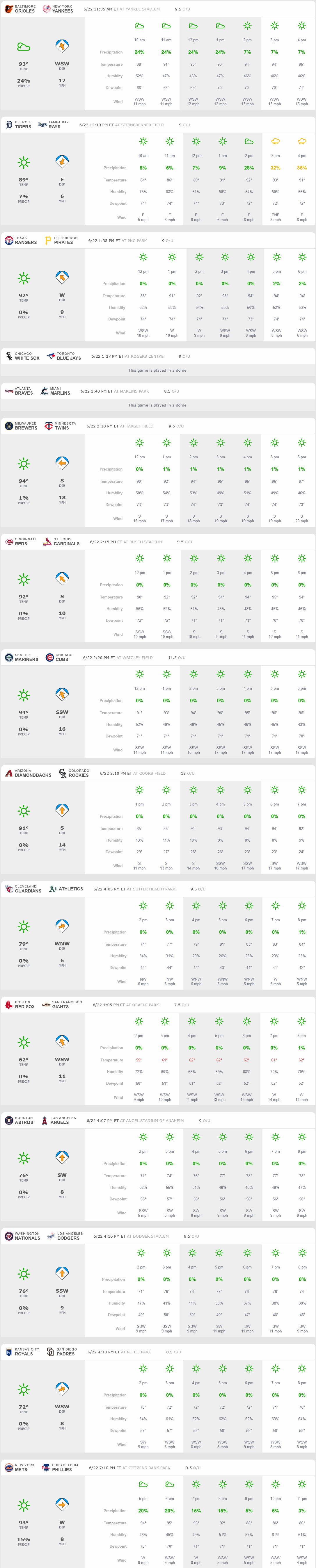Select the Los Angeles Dodgers logo

pyautogui.click(x=51, y=1236)
